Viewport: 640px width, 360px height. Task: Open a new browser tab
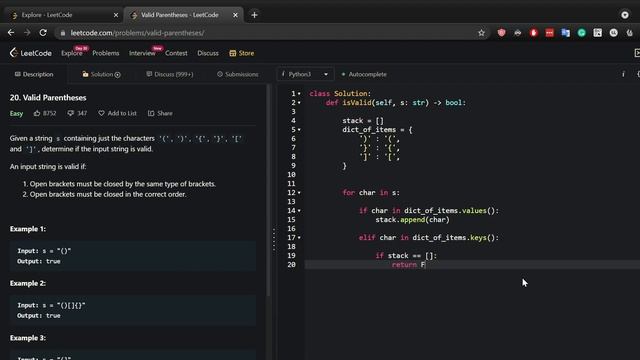tap(254, 15)
